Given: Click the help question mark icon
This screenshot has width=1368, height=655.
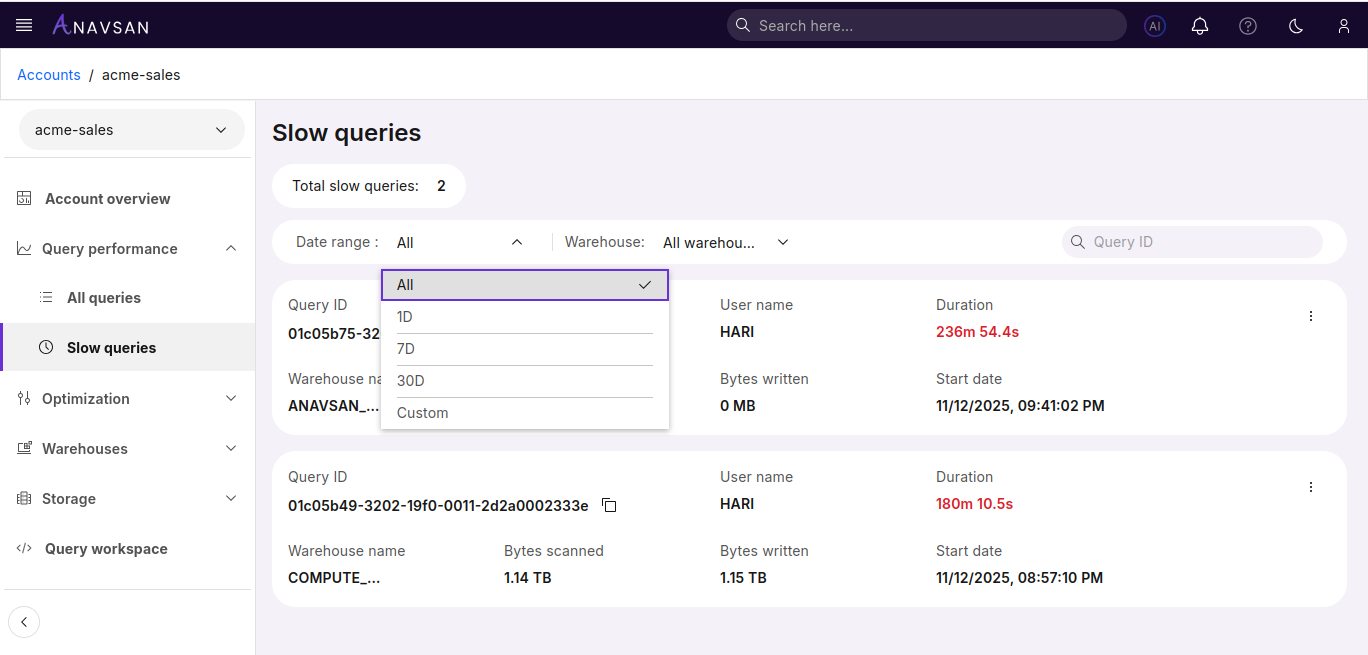Looking at the screenshot, I should point(1248,26).
